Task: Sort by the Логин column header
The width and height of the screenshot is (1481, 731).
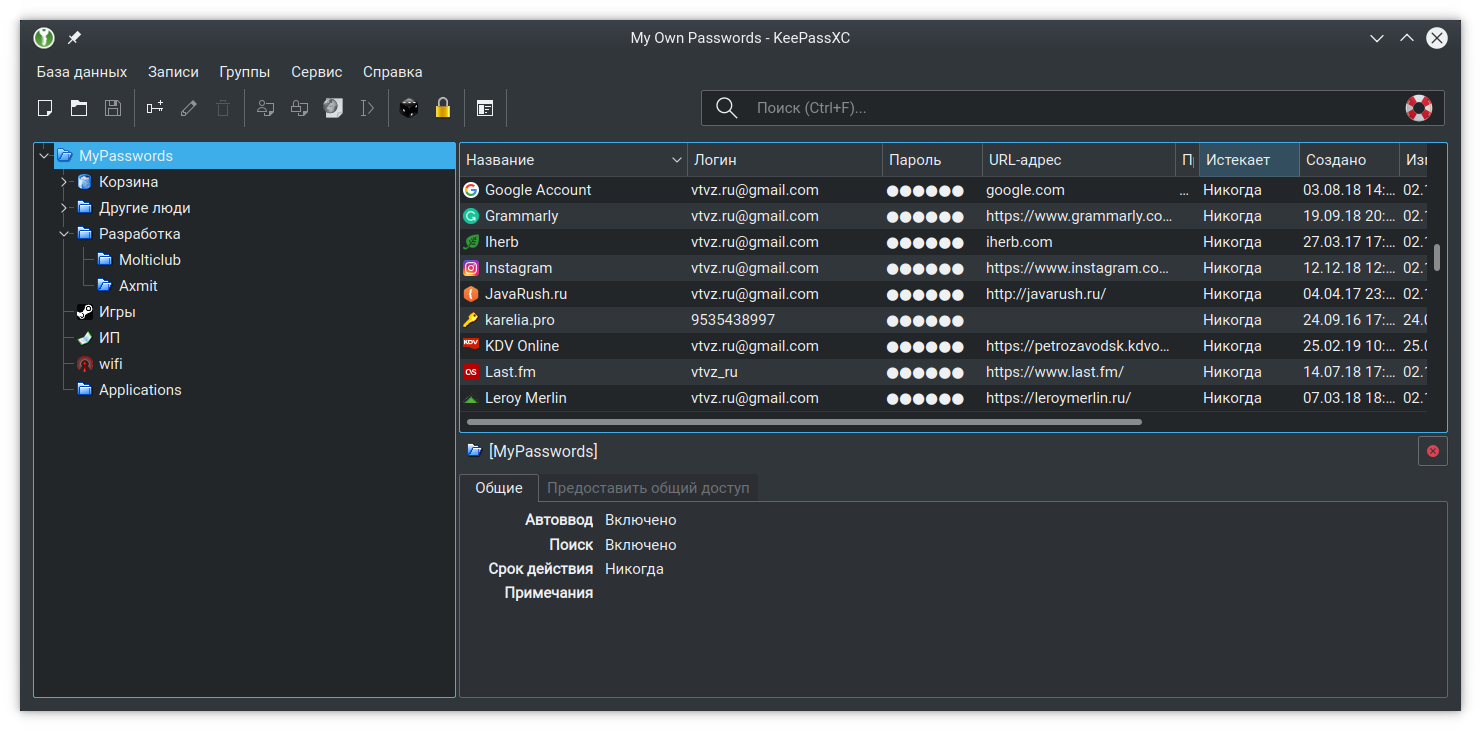Action: pos(785,160)
